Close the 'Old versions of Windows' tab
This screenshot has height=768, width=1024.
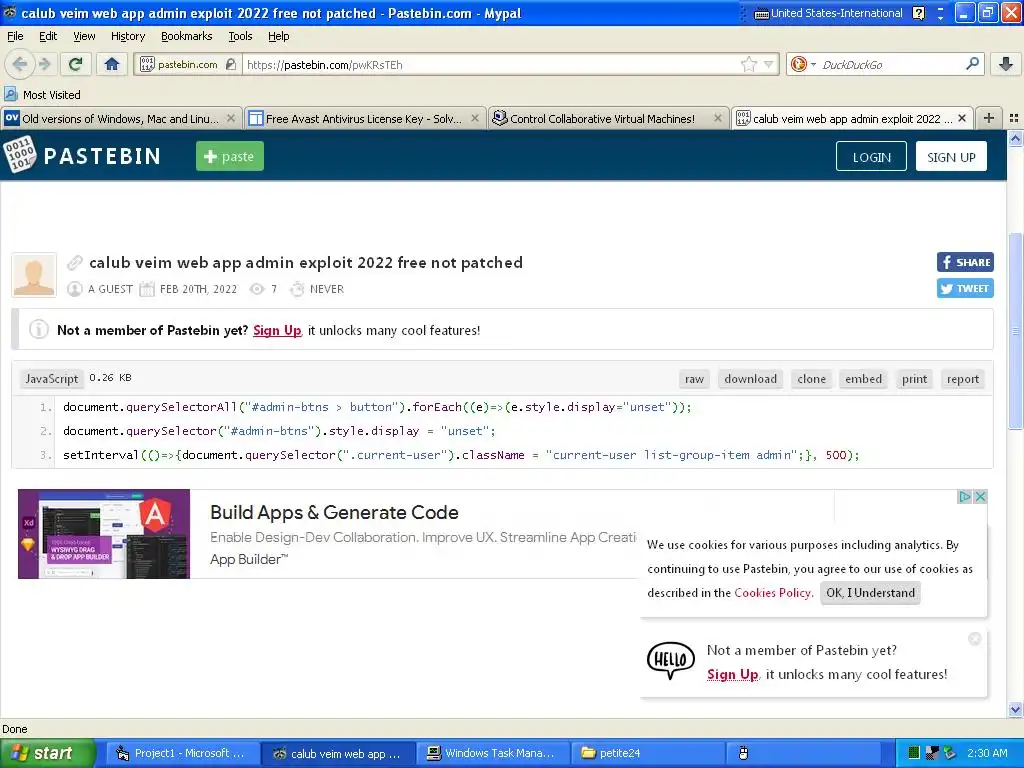pos(231,118)
